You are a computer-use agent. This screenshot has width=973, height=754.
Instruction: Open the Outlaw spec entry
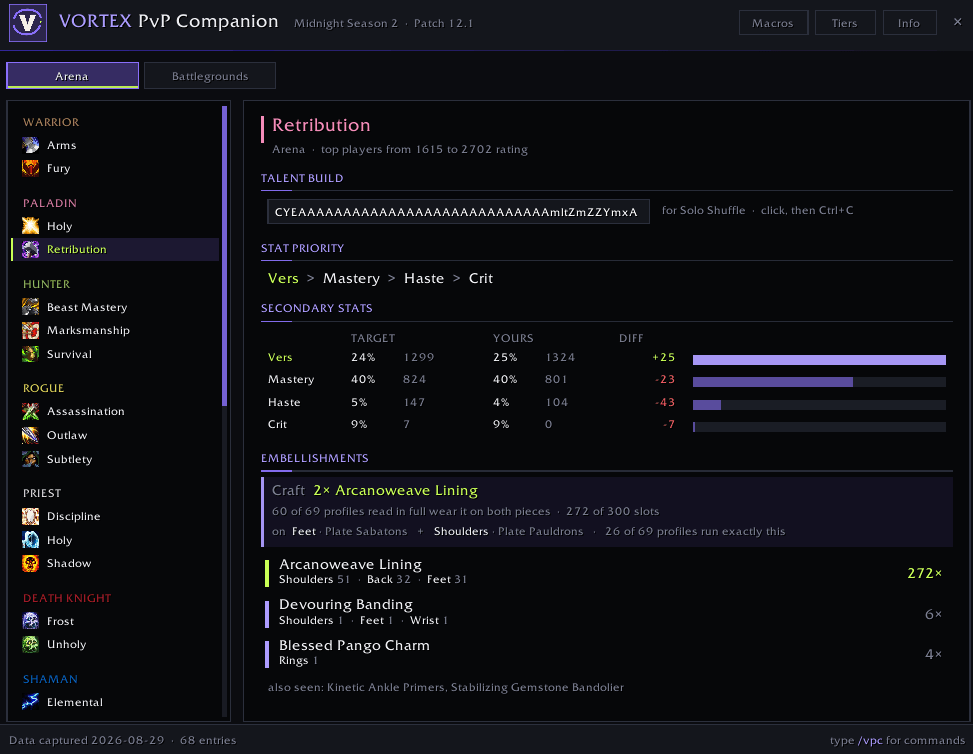coord(115,435)
